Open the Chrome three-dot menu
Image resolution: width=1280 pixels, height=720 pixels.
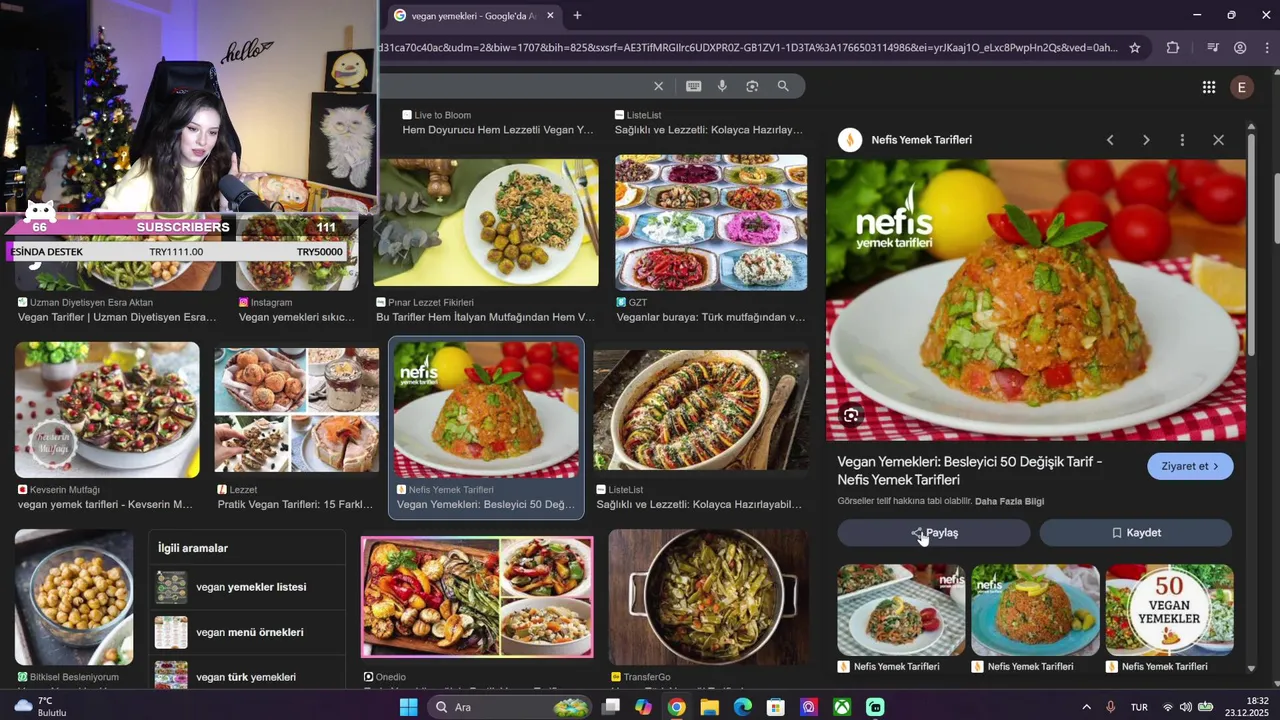click(x=1266, y=47)
